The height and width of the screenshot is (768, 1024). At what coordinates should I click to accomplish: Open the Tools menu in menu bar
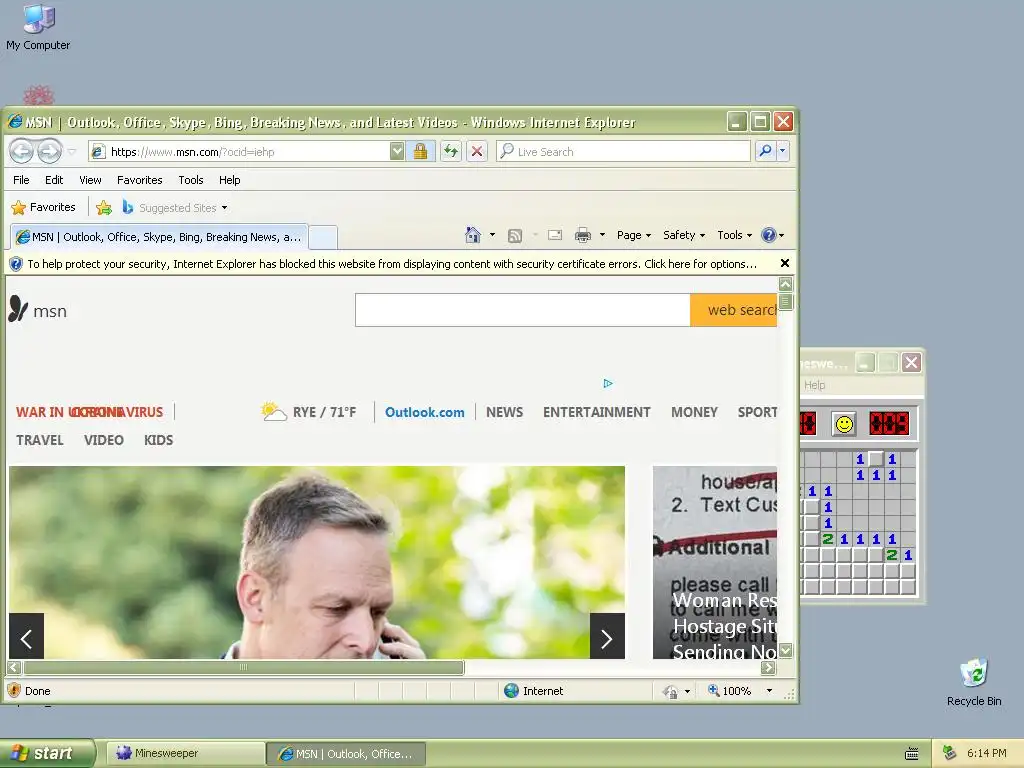[x=191, y=180]
